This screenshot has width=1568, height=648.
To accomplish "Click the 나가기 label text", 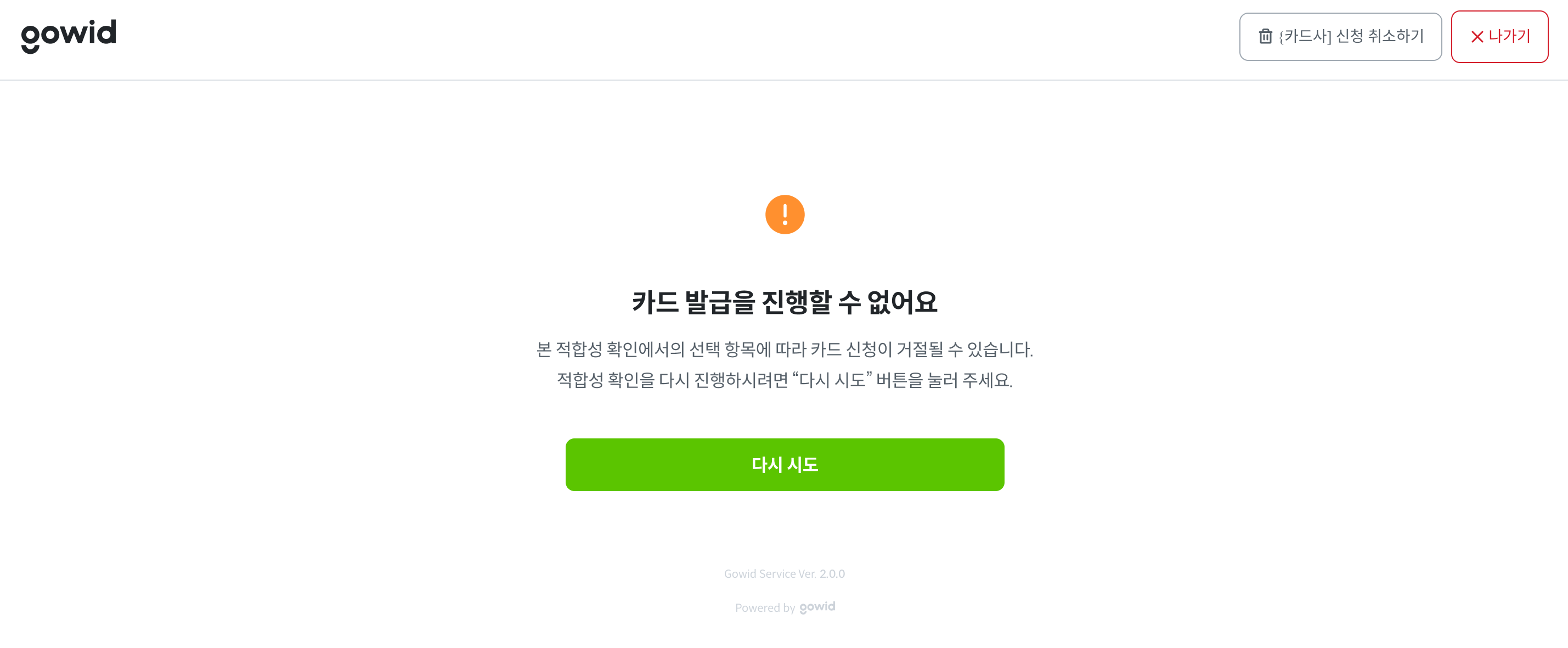I will (x=1509, y=36).
